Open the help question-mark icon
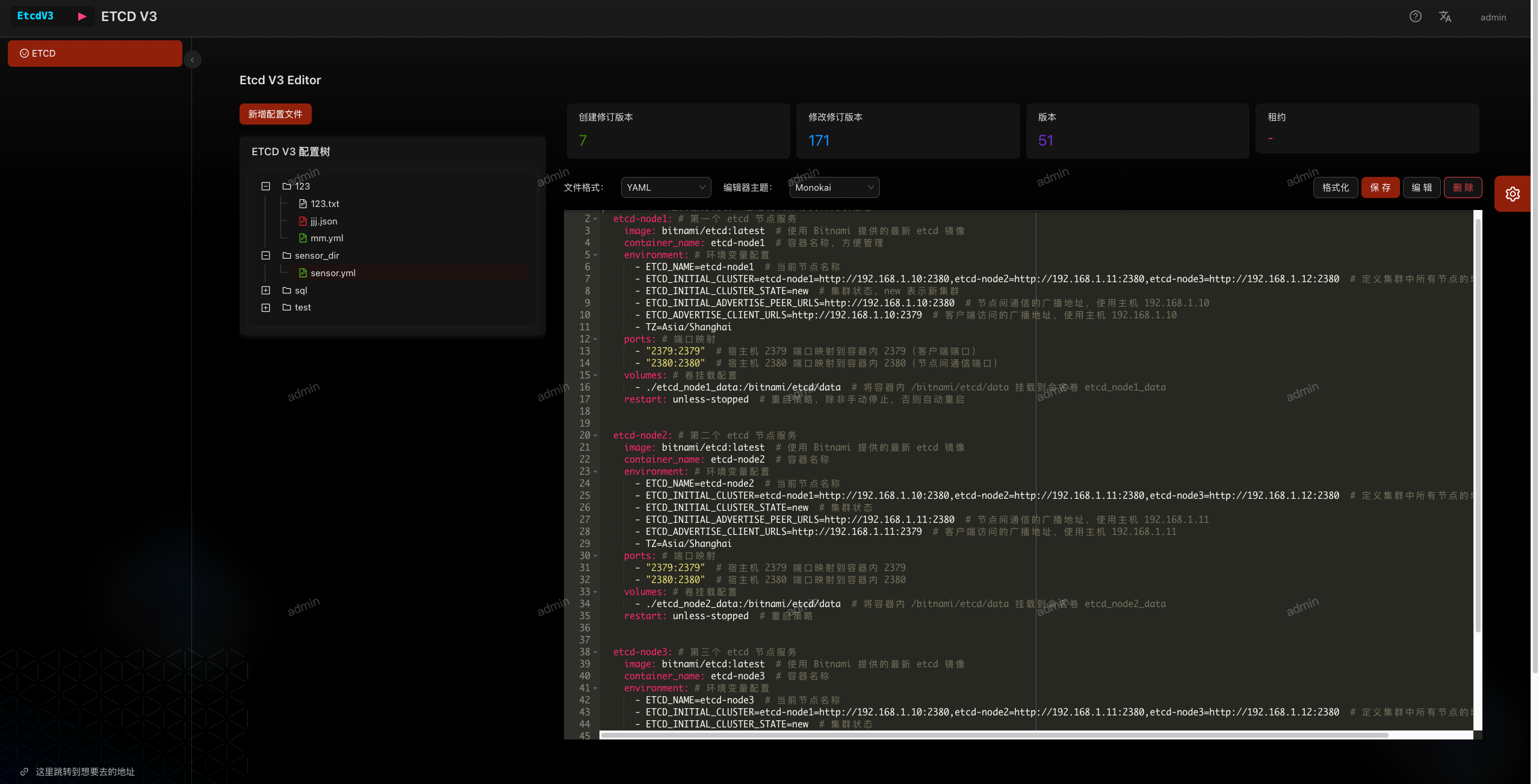 1416,17
